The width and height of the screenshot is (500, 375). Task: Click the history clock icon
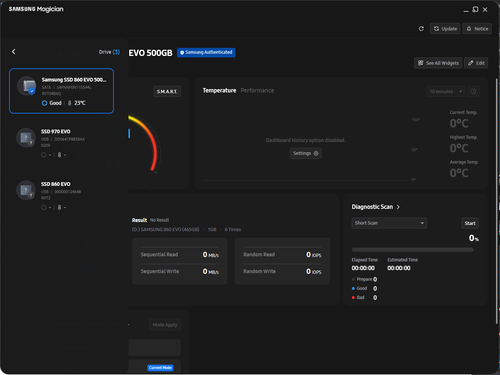pyautogui.click(x=473, y=91)
